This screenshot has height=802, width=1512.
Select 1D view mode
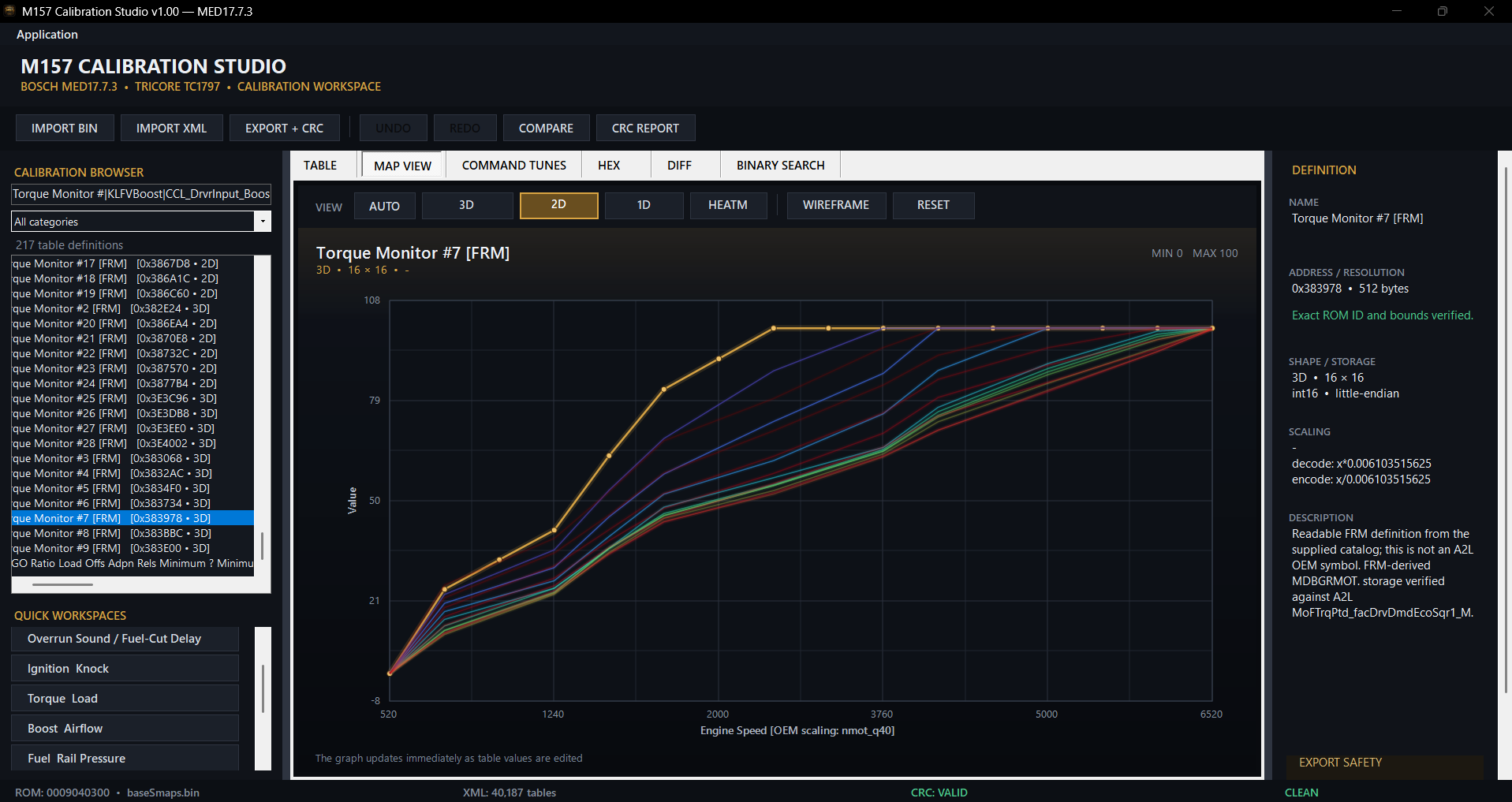(x=644, y=205)
